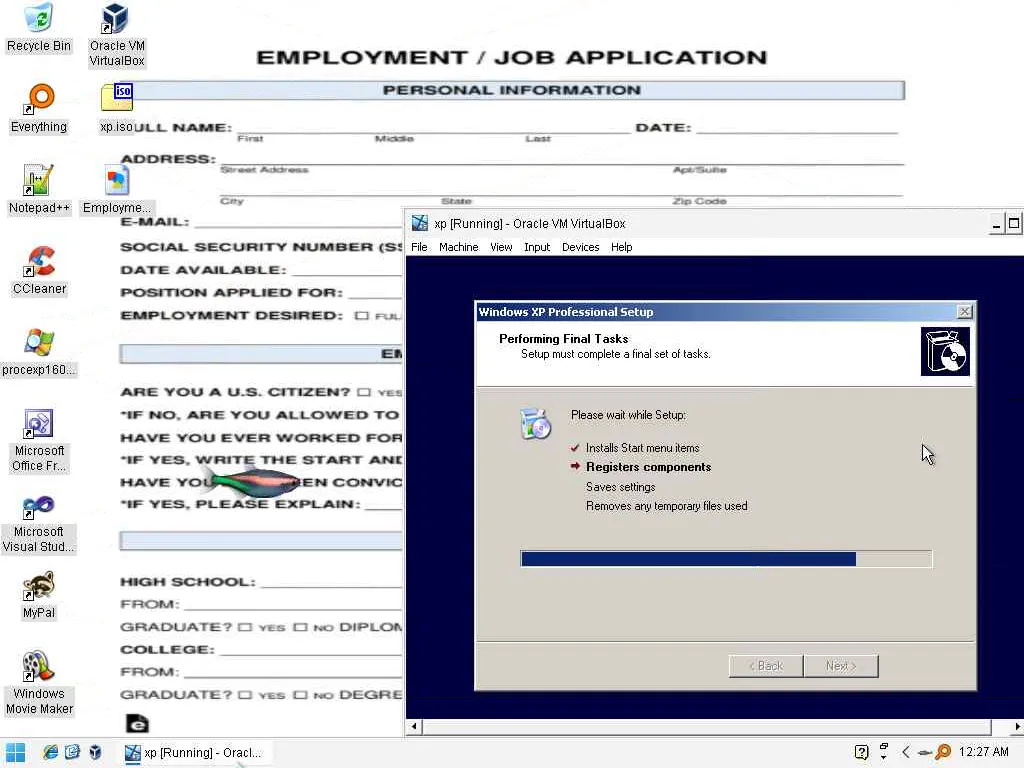Click the setup CD box icon
The width and height of the screenshot is (1024, 768).
945,351
